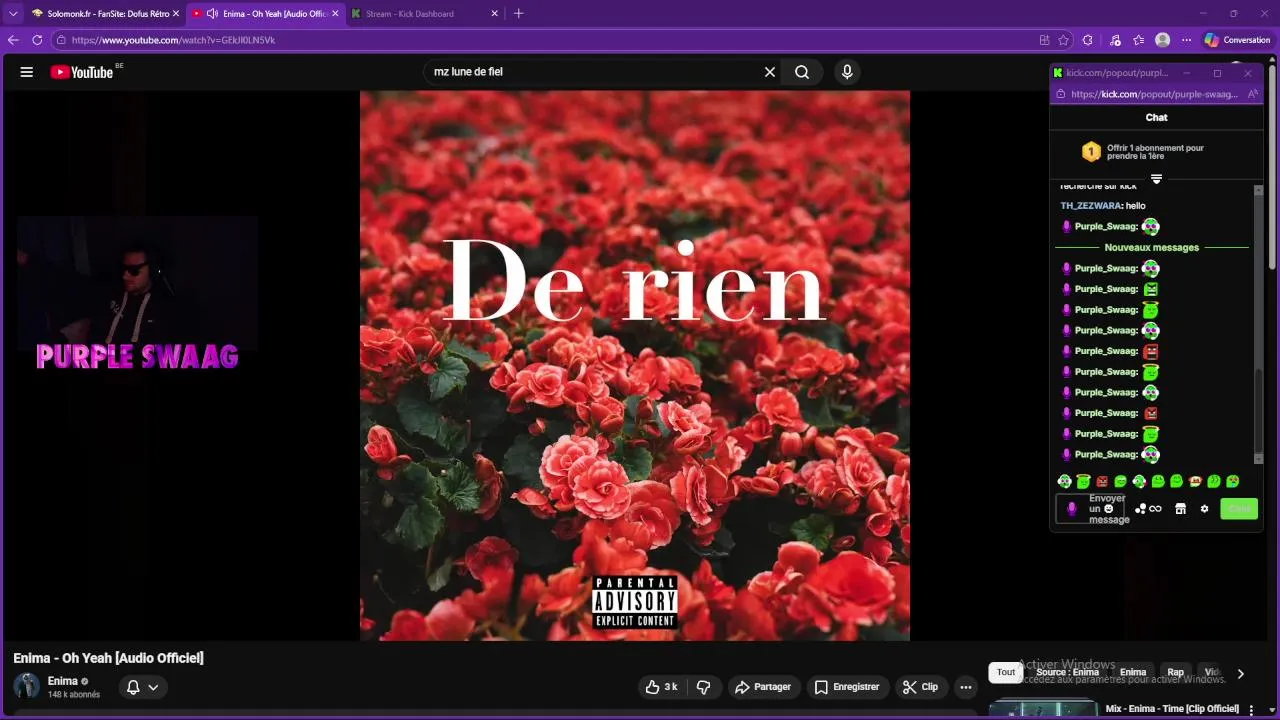Go back with the browser back arrow

point(13,40)
